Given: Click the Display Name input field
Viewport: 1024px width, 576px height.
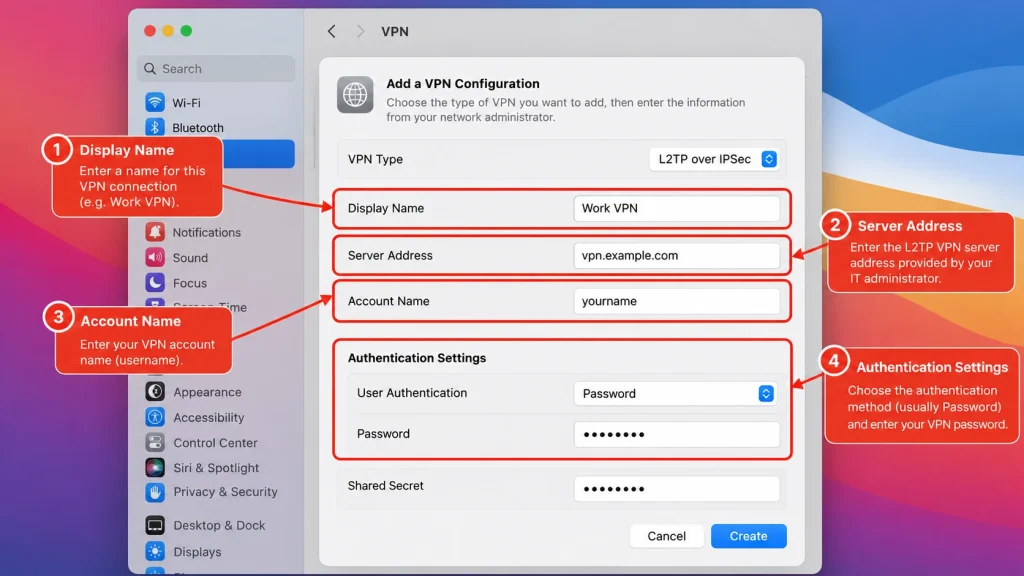Looking at the screenshot, I should click(x=677, y=208).
